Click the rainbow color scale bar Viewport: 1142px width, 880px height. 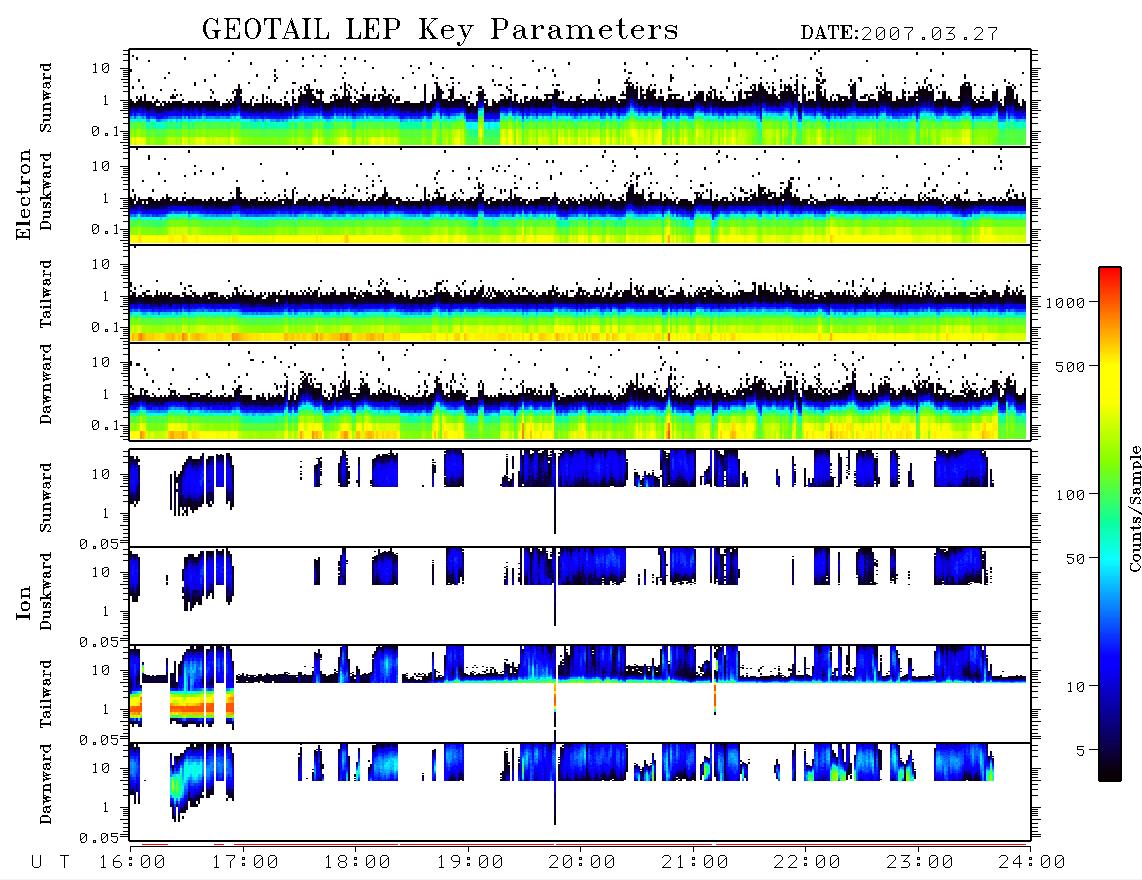click(1110, 524)
